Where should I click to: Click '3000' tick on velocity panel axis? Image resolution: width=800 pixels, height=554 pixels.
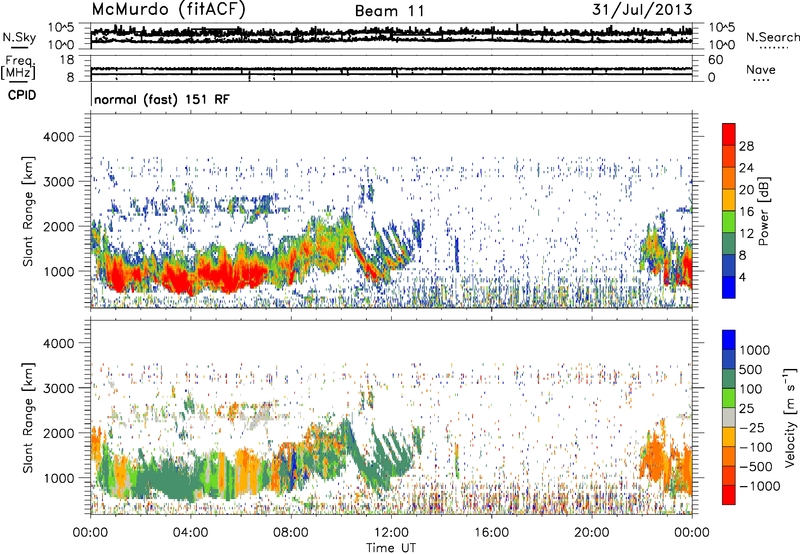[x=58, y=388]
